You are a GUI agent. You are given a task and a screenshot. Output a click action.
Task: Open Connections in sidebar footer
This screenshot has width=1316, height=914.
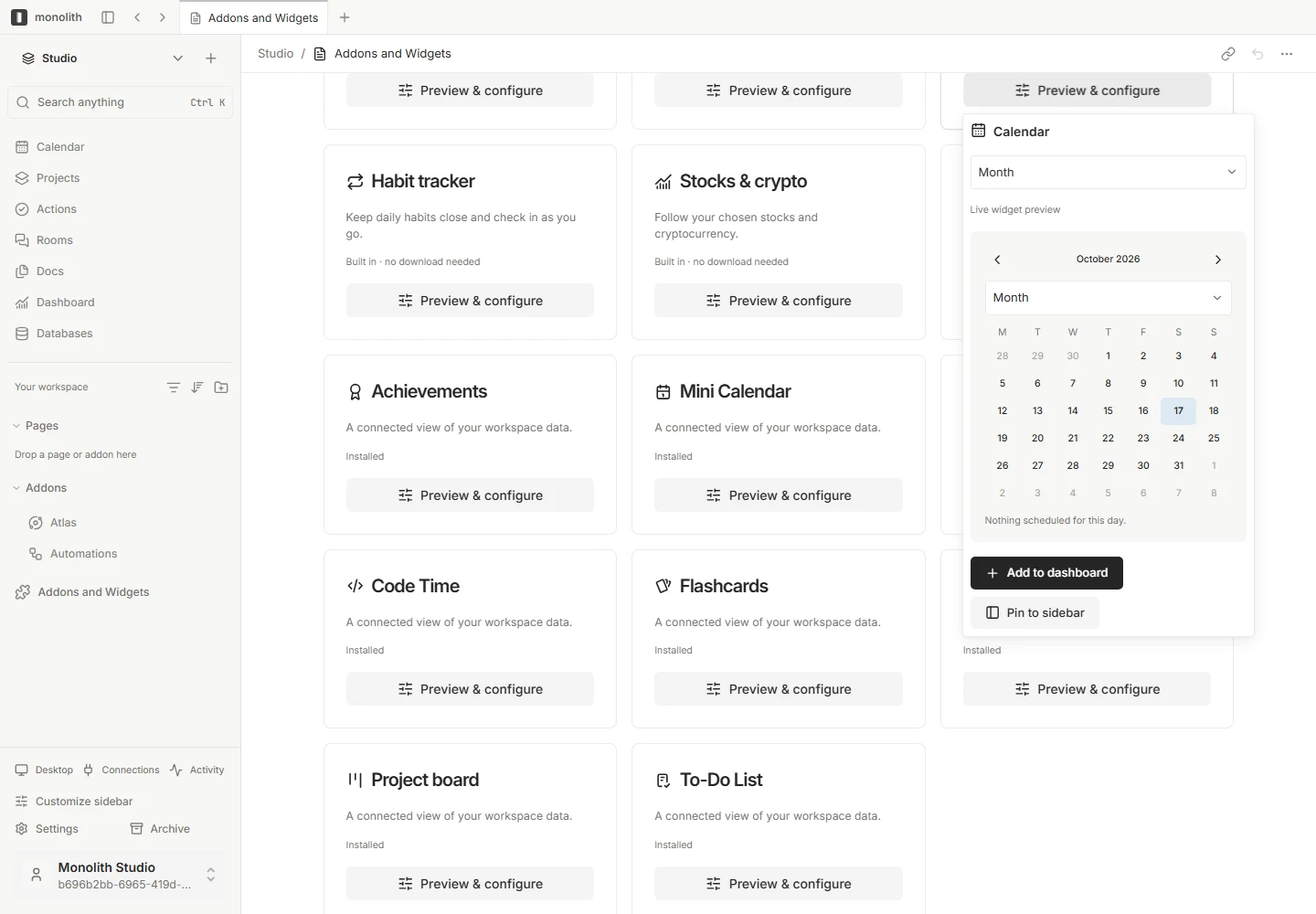point(121,770)
